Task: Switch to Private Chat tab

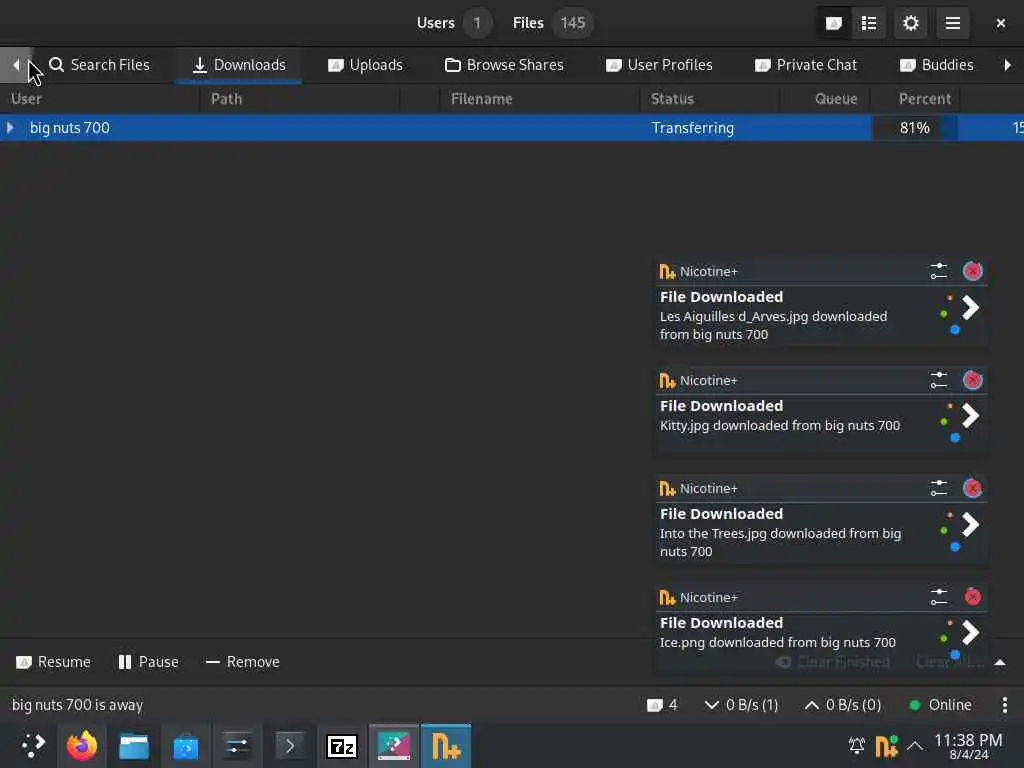Action: point(806,65)
